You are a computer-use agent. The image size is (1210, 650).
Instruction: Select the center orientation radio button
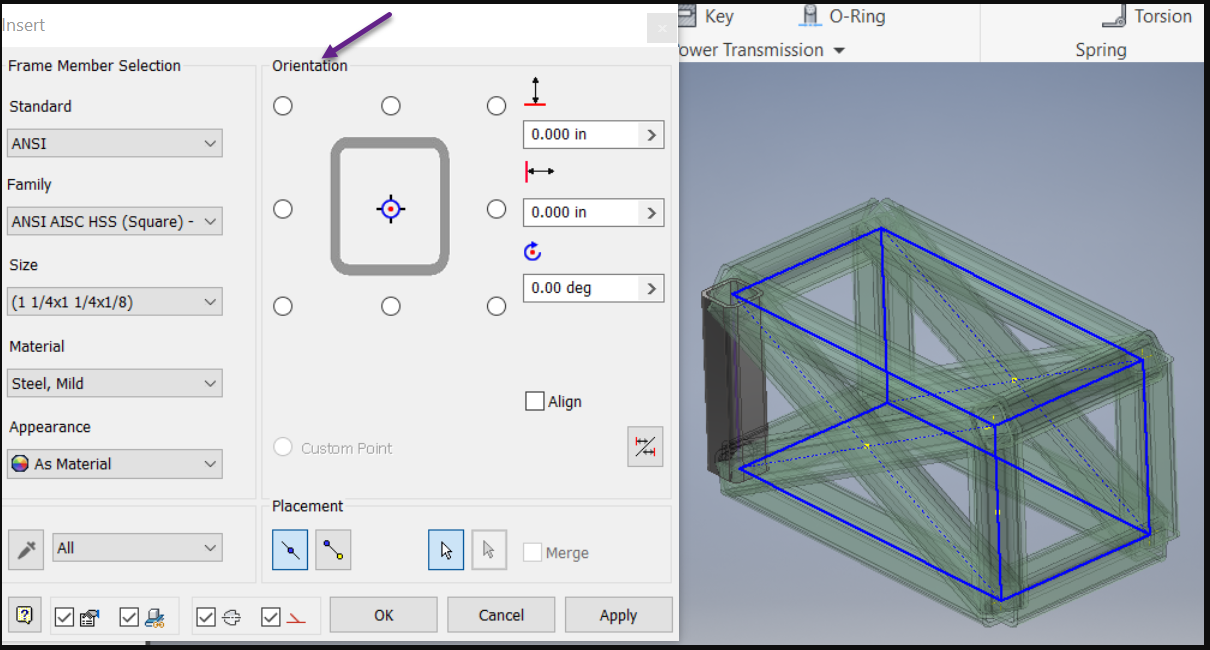pyautogui.click(x=390, y=208)
